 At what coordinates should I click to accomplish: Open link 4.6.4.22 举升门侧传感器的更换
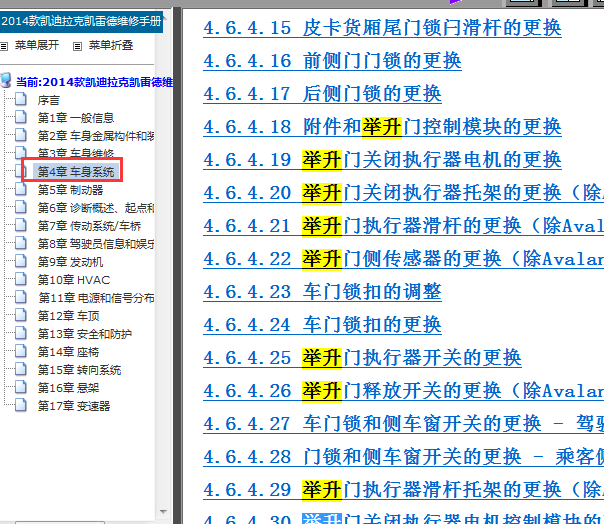pyautogui.click(x=403, y=259)
